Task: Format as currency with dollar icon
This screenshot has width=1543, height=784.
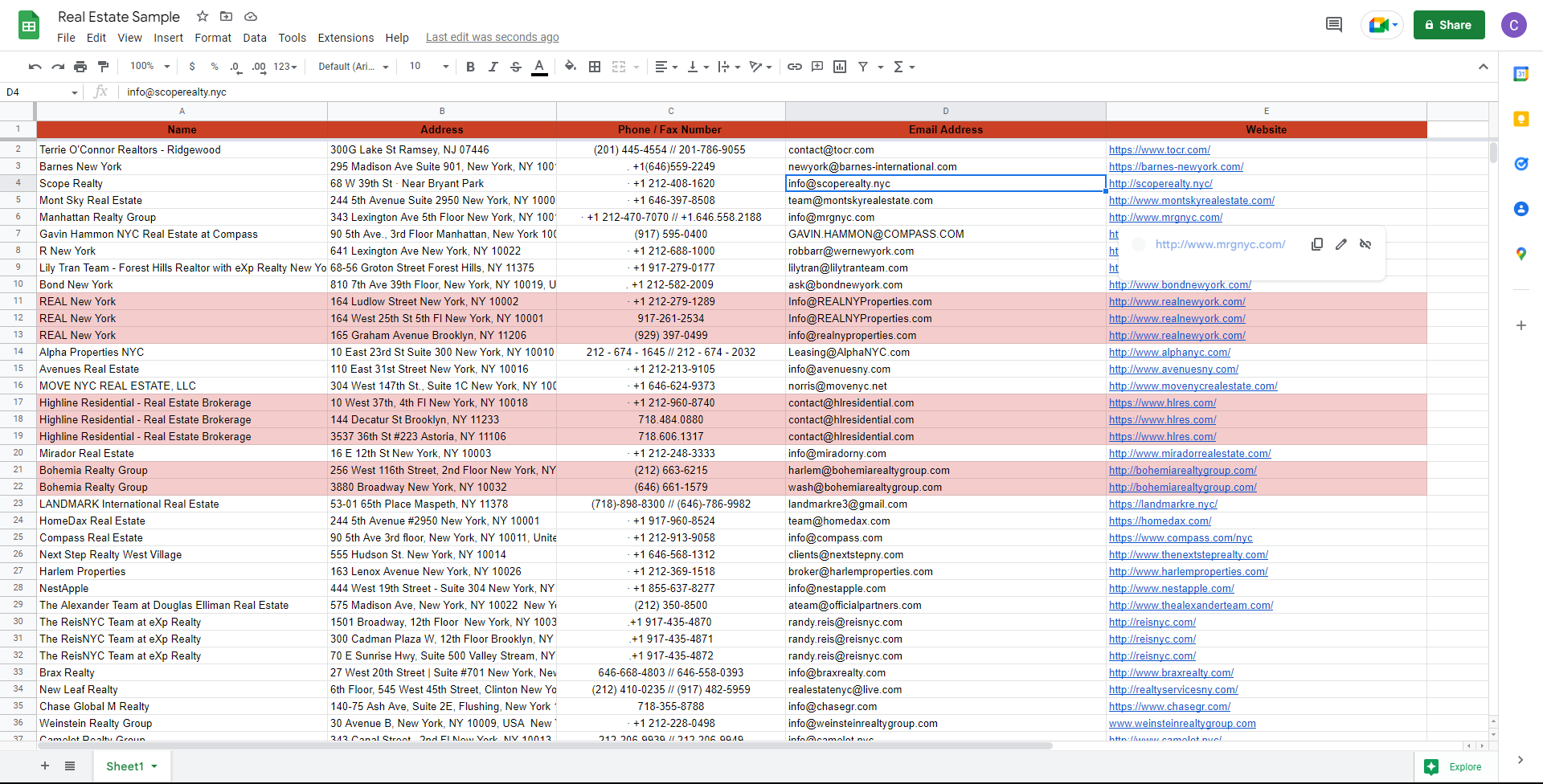Action: coord(192,67)
